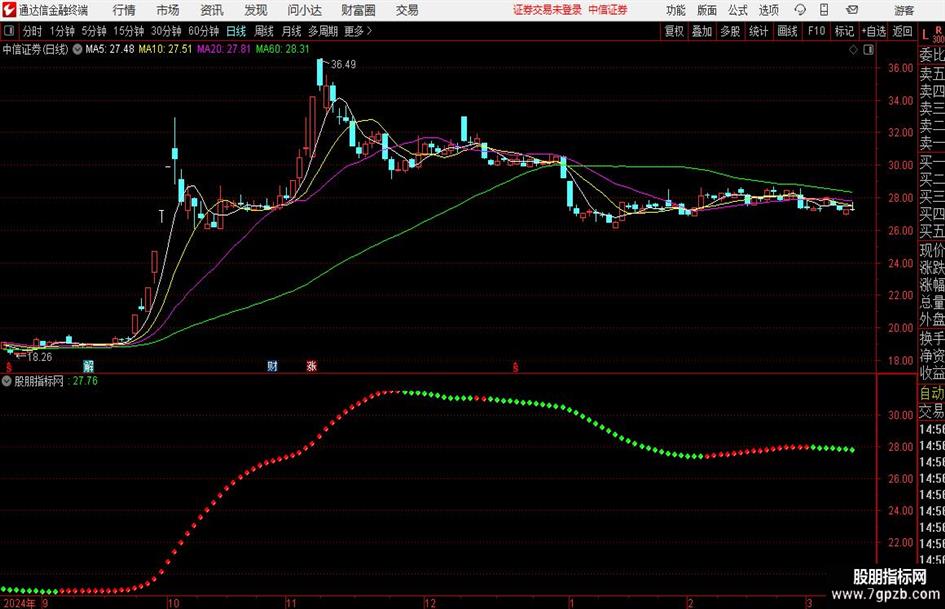Click the 股朋指标网 indicator name
Screen dimensions: 945x609
[x=39, y=381]
